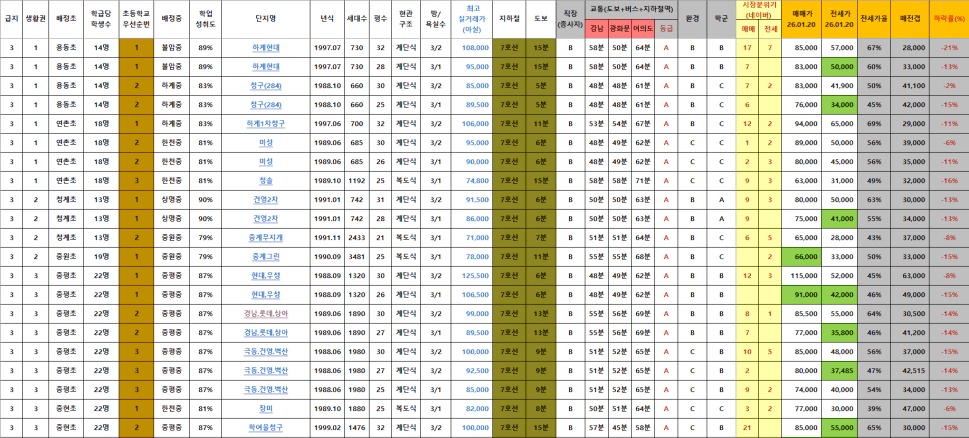Select the 1999.02 build year cell
Image resolution: width=969 pixels, height=438 pixels.
[x=327, y=428]
